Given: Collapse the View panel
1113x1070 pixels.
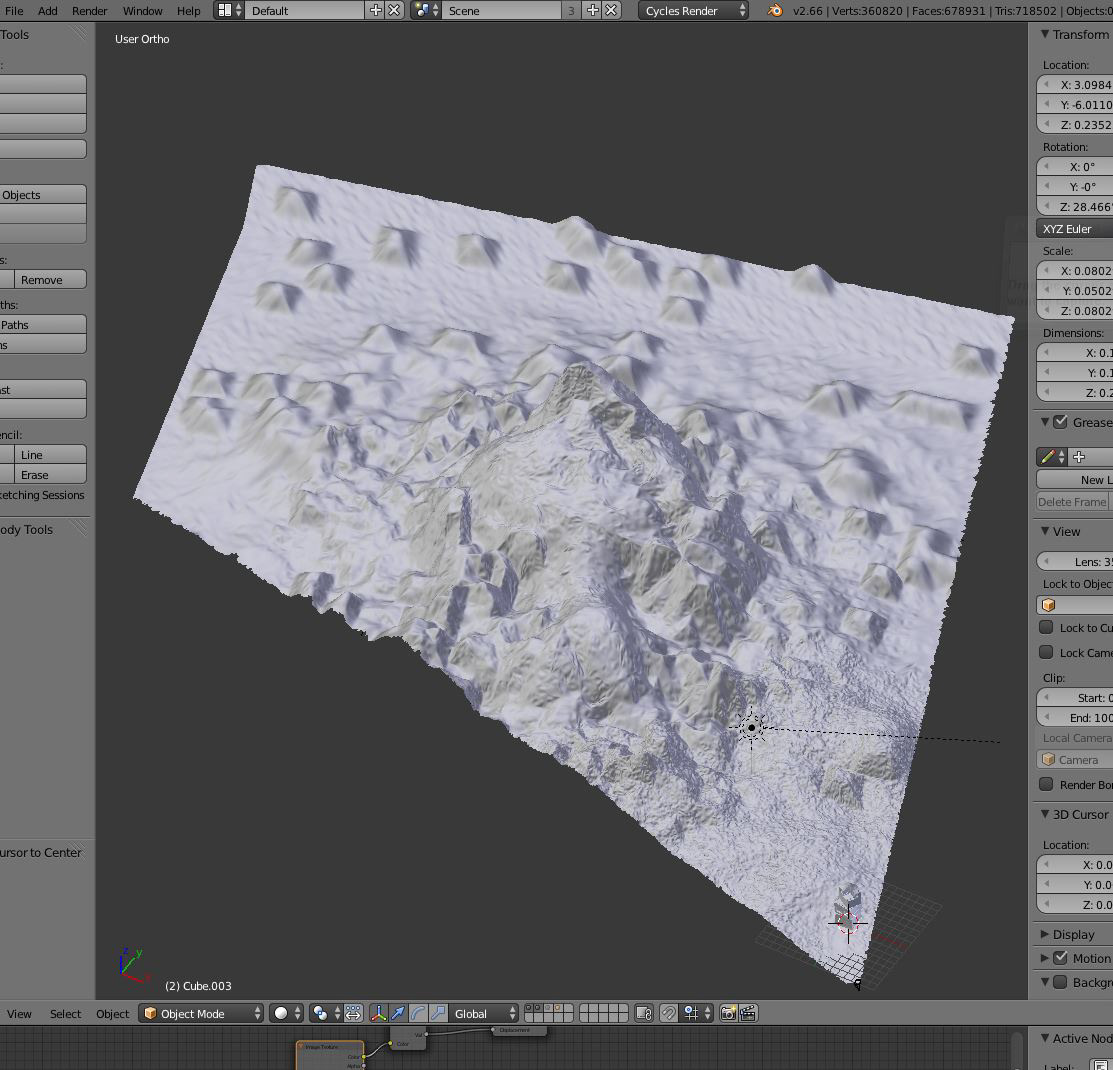Looking at the screenshot, I should click(x=1045, y=531).
